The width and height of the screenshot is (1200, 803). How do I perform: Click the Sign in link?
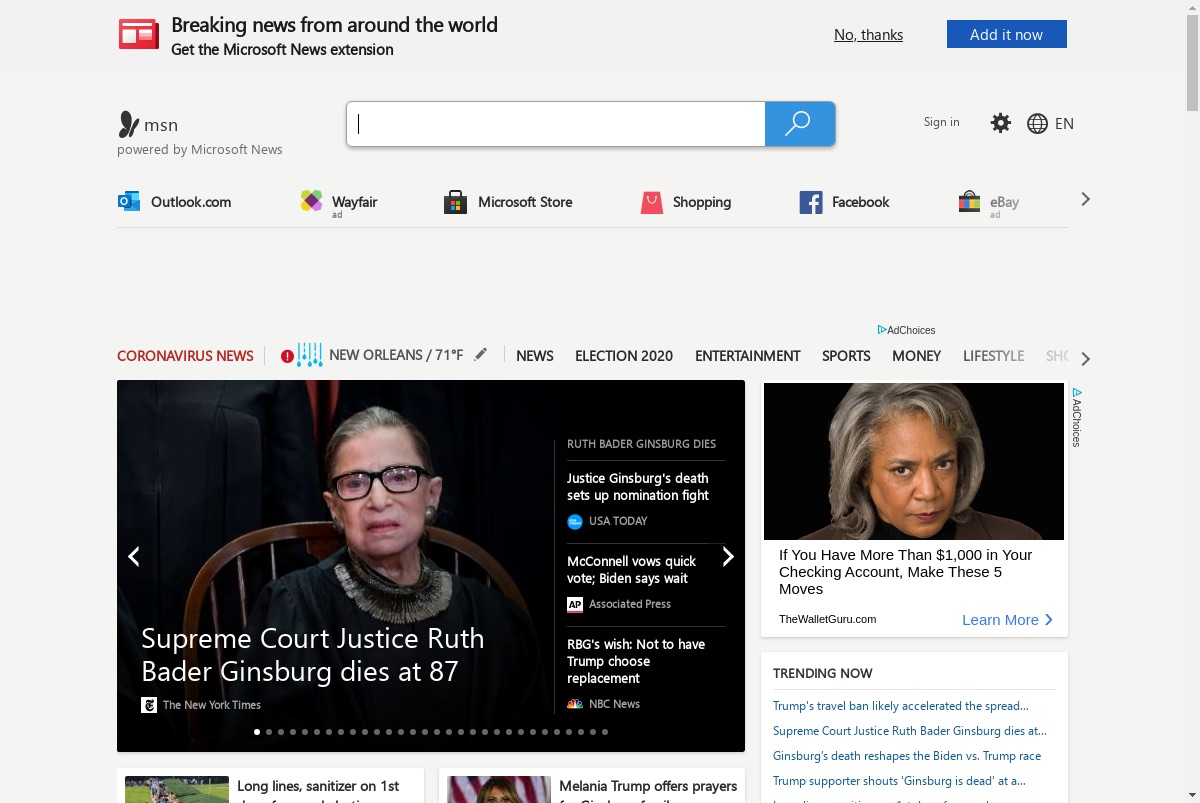941,122
